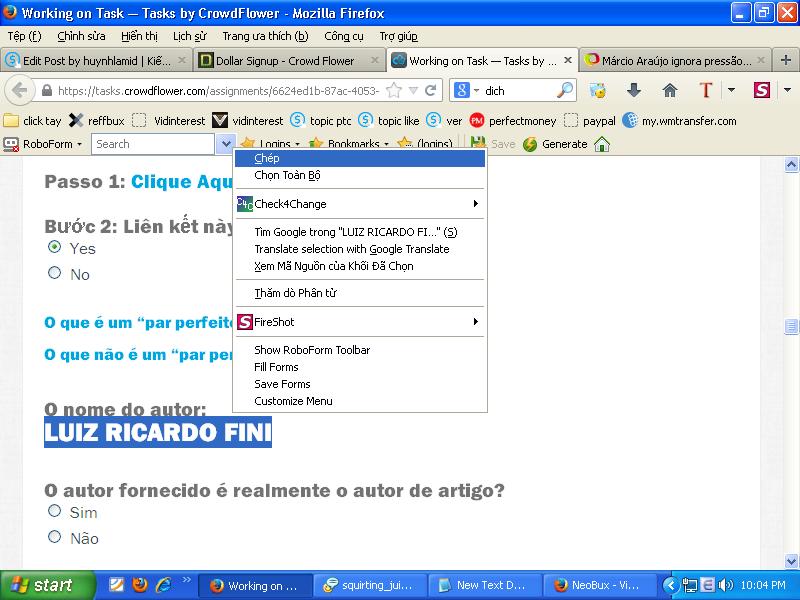Open the topic ptc bookmark
Screen dimensions: 800x600
pos(321,121)
